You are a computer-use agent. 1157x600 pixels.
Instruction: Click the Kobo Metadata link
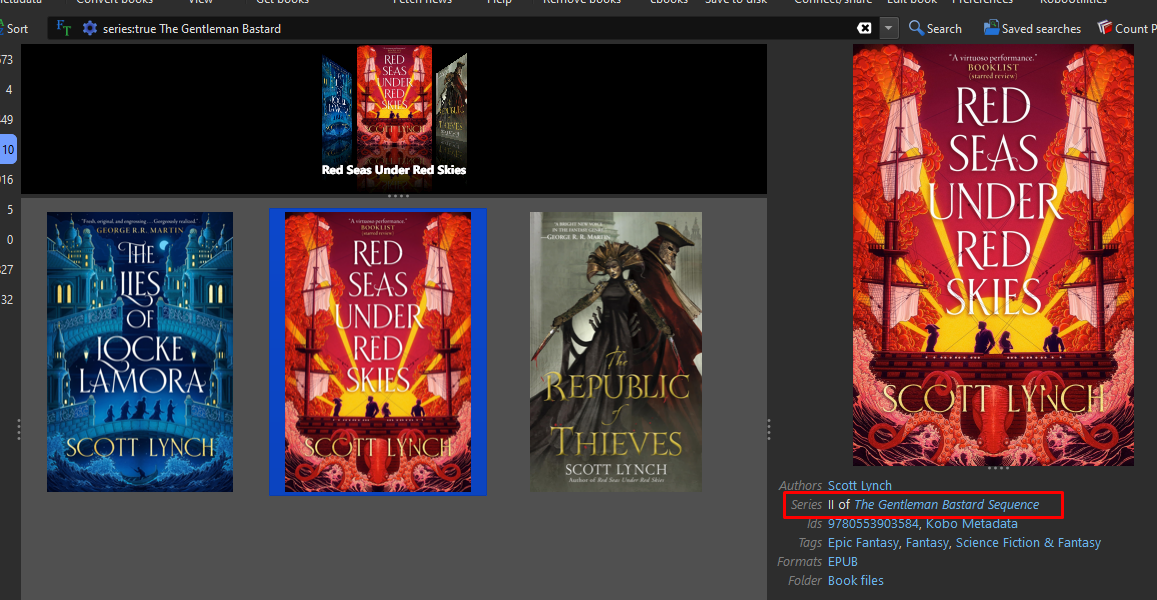pyautogui.click(x=972, y=524)
